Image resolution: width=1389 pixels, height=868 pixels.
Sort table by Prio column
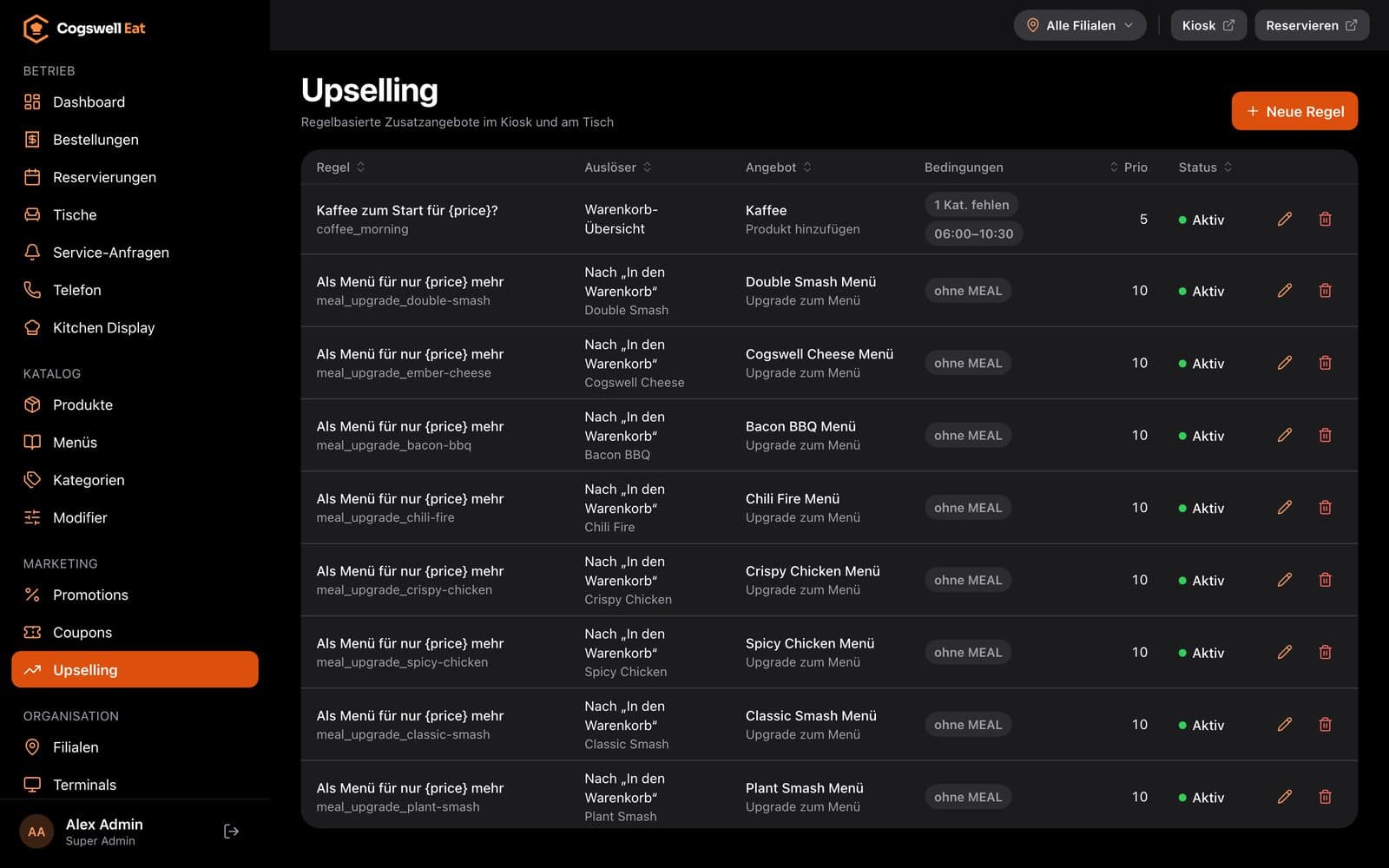click(1128, 168)
